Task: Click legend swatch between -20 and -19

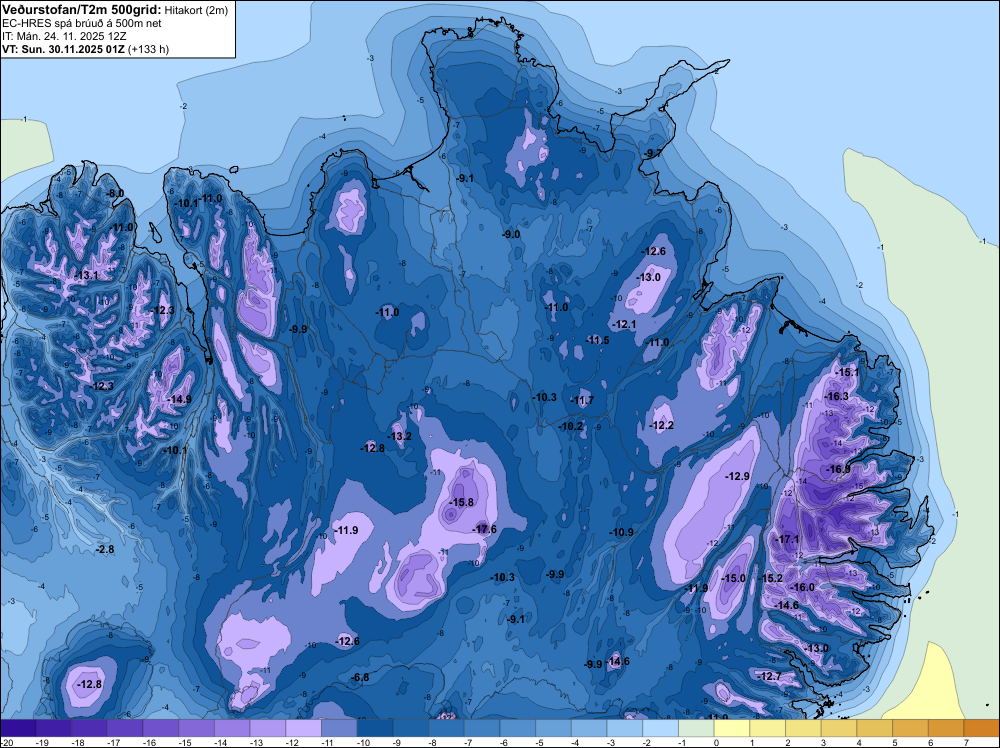Action: pos(18,728)
